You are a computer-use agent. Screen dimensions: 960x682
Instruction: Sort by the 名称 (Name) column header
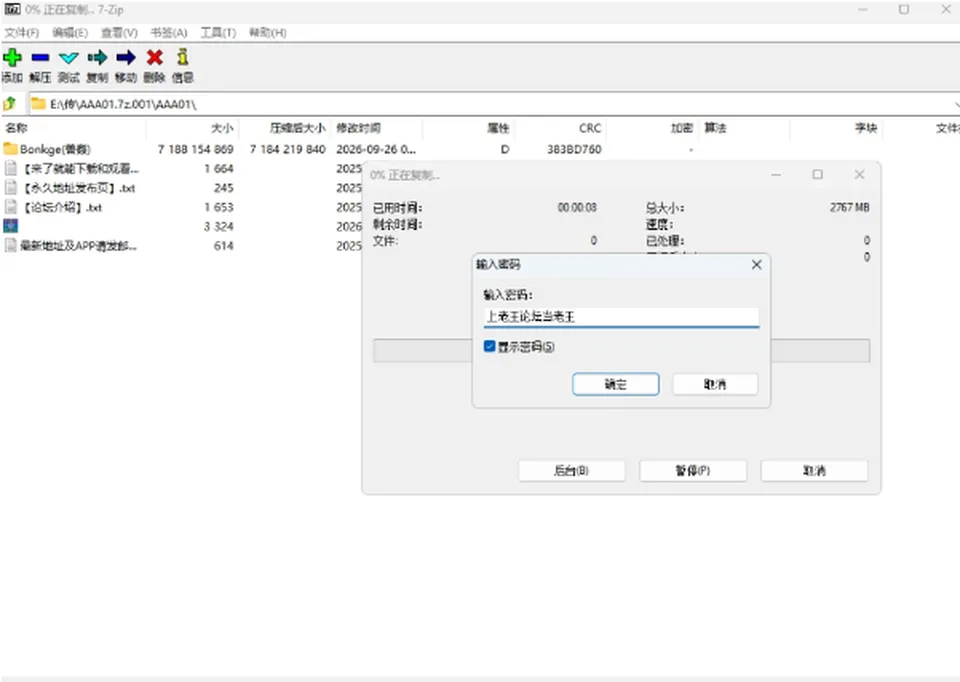16,128
